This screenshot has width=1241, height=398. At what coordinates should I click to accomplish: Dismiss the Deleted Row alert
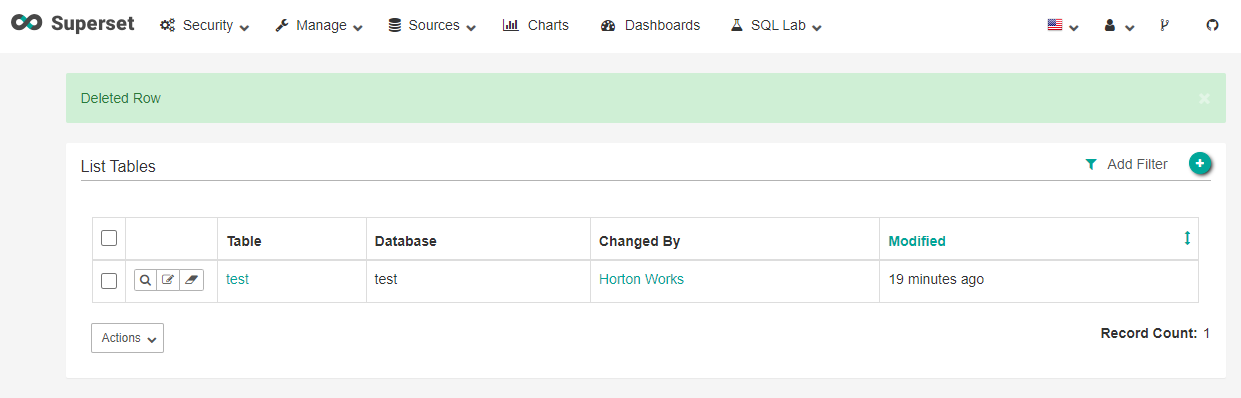(x=1204, y=98)
